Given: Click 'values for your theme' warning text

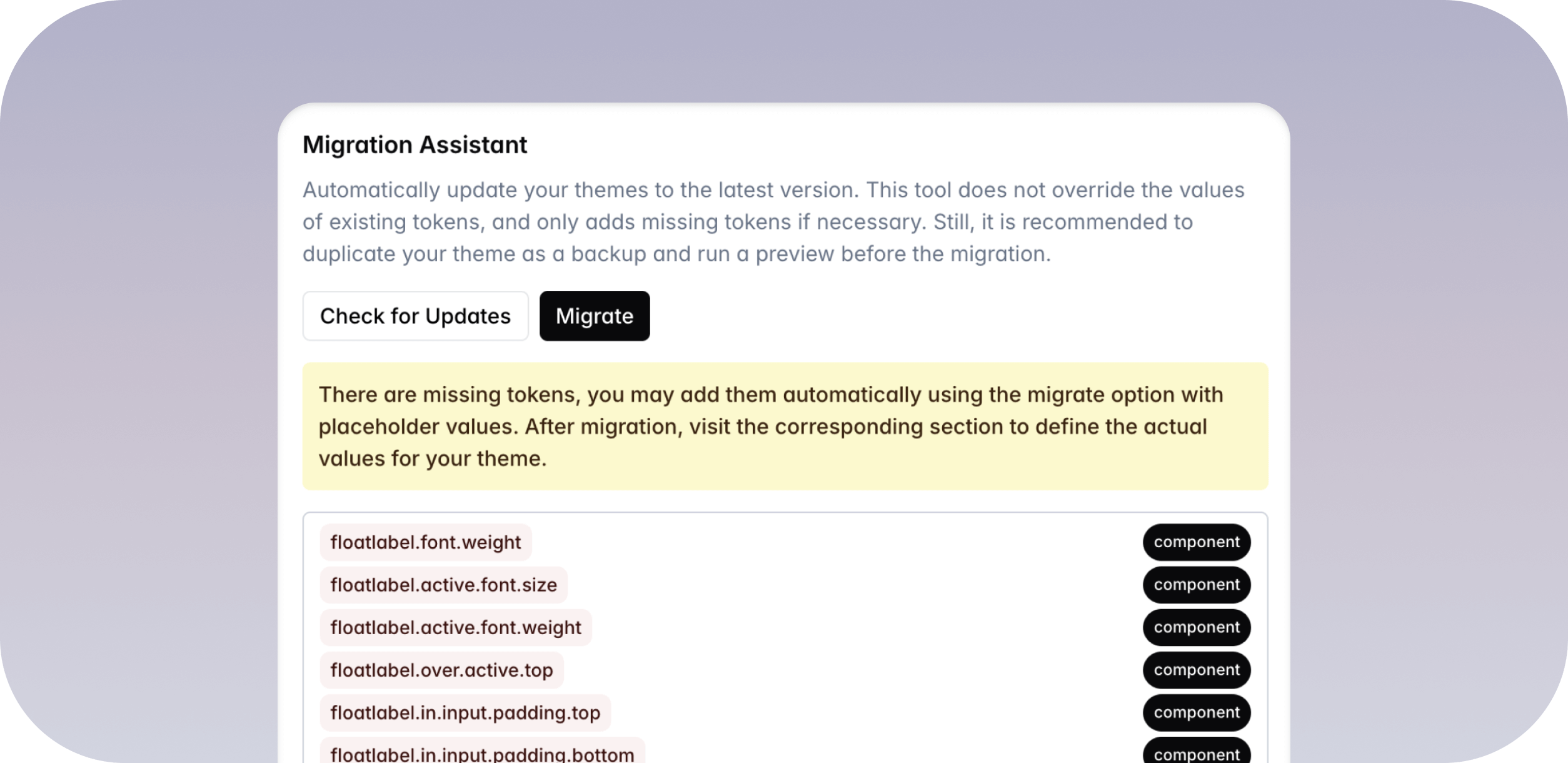Looking at the screenshot, I should 432,459.
